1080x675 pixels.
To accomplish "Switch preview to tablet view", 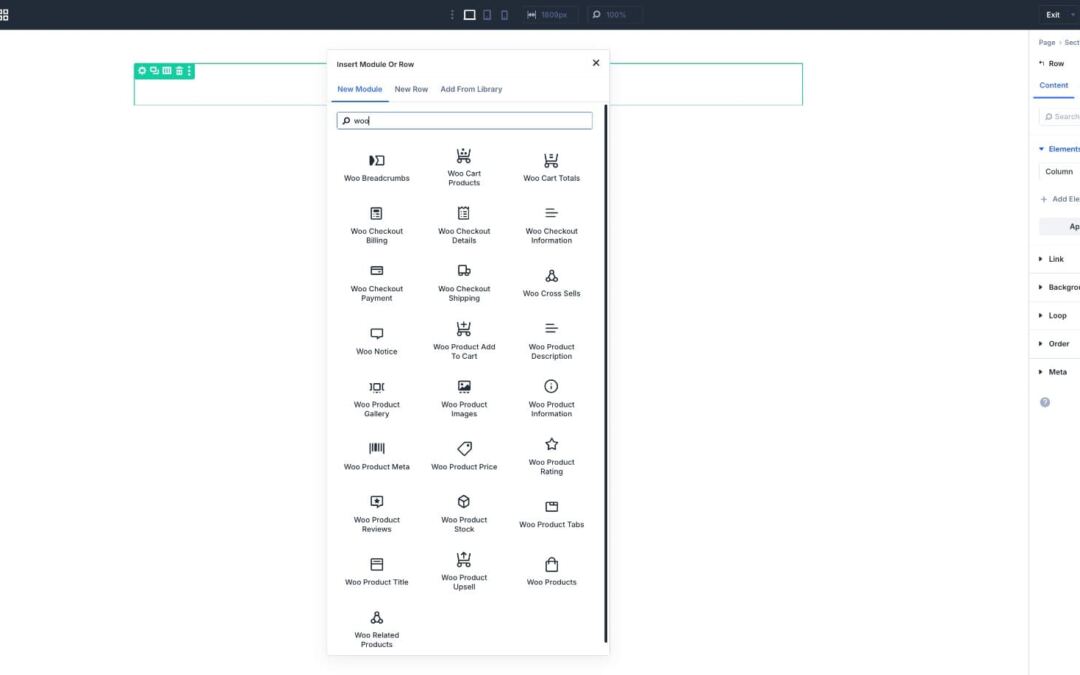I will (487, 14).
